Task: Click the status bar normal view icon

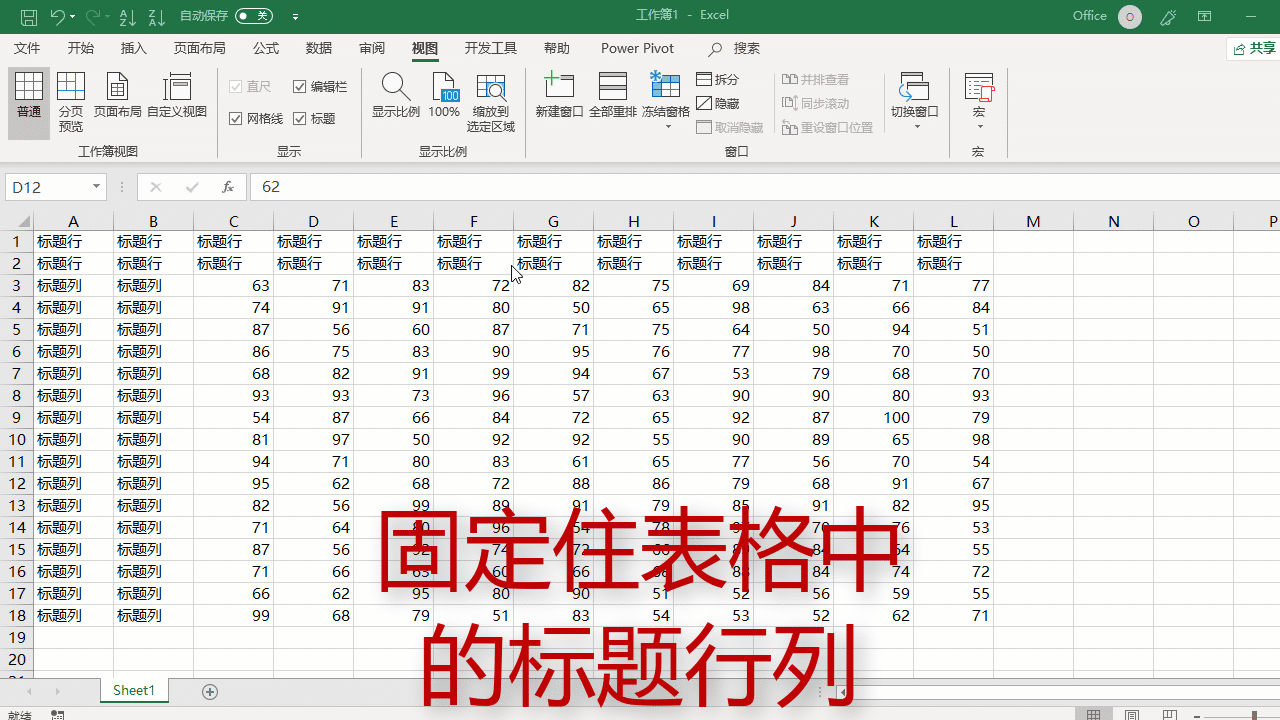Action: (1094, 715)
